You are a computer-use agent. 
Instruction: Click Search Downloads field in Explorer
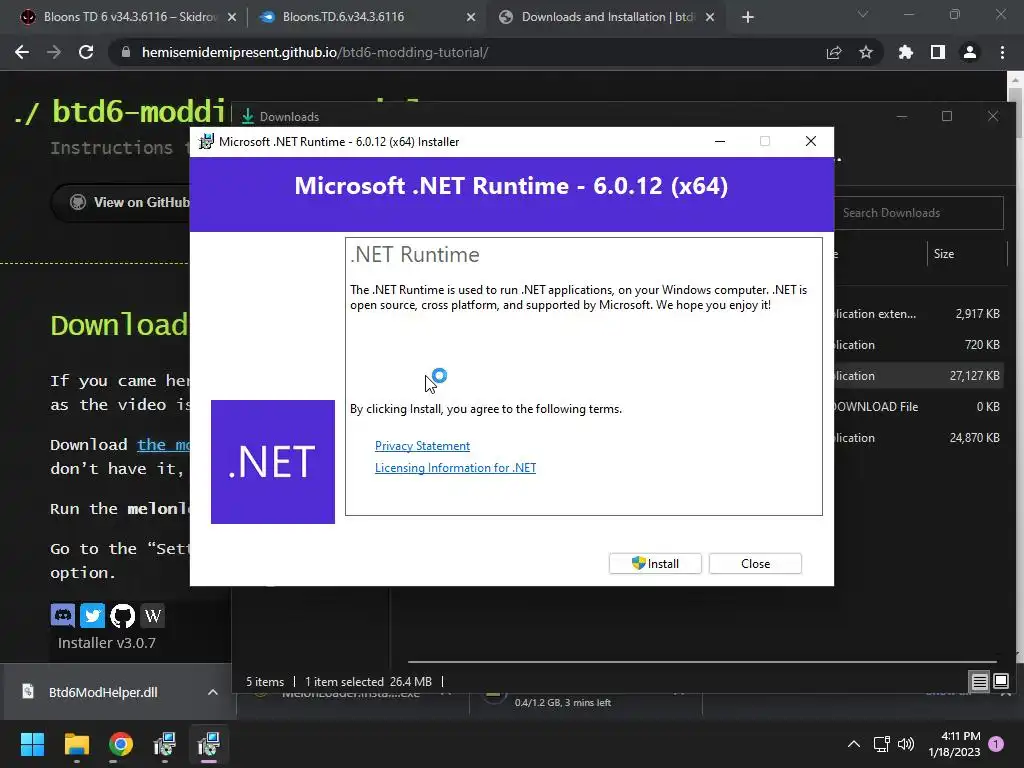pyautogui.click(x=920, y=213)
